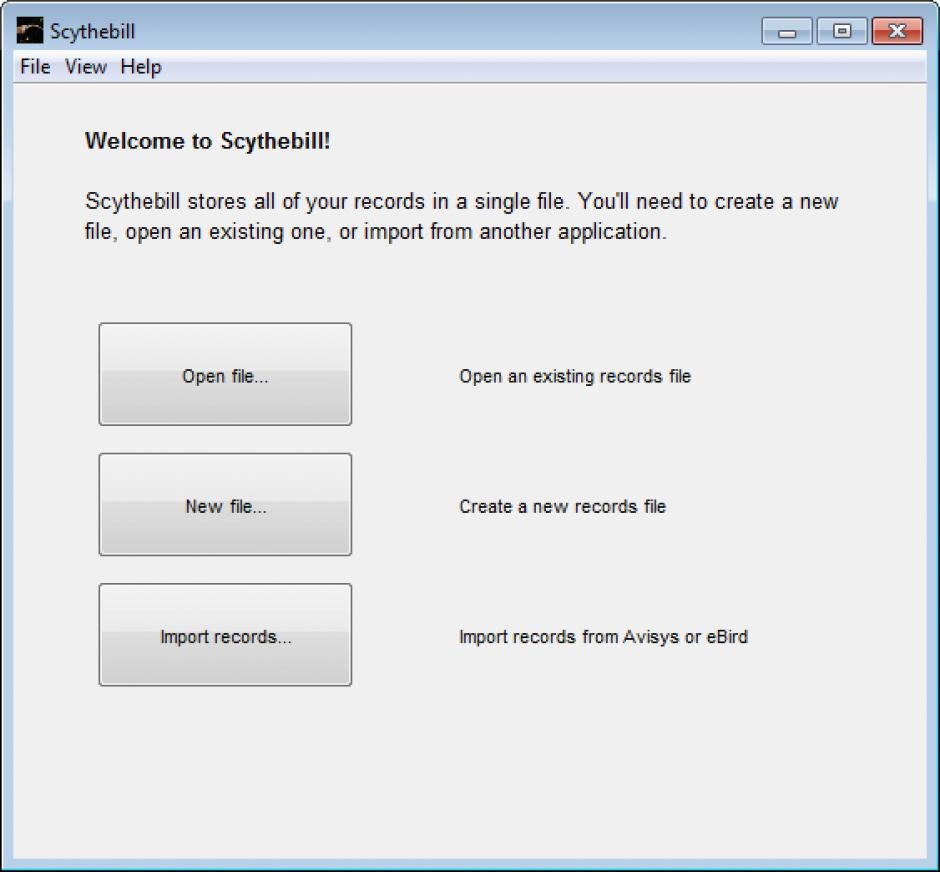Open the File menu
Viewport: 940px width, 872px height.
[35, 67]
